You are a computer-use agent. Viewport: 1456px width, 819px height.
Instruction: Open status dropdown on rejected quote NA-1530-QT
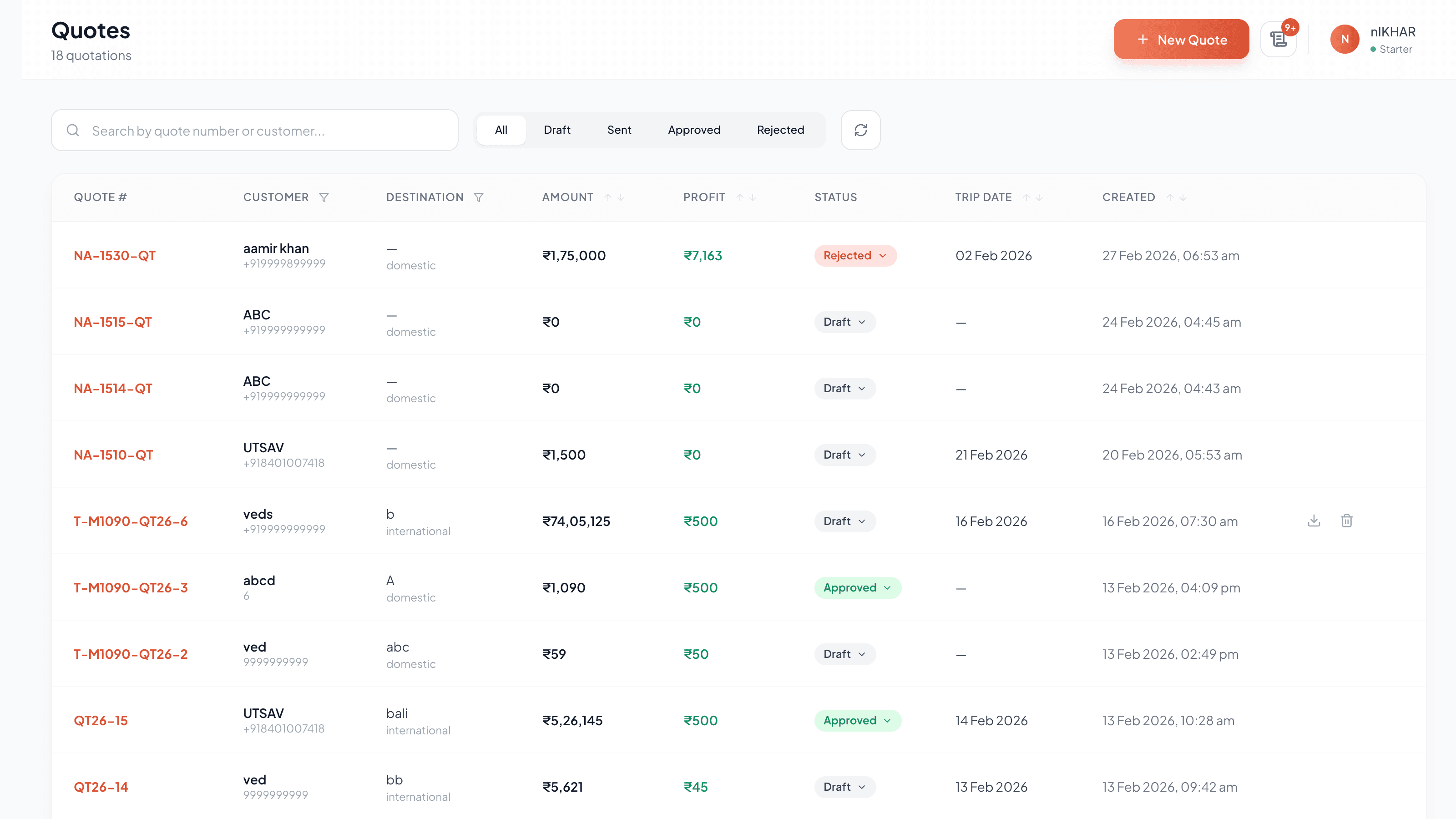pos(855,255)
